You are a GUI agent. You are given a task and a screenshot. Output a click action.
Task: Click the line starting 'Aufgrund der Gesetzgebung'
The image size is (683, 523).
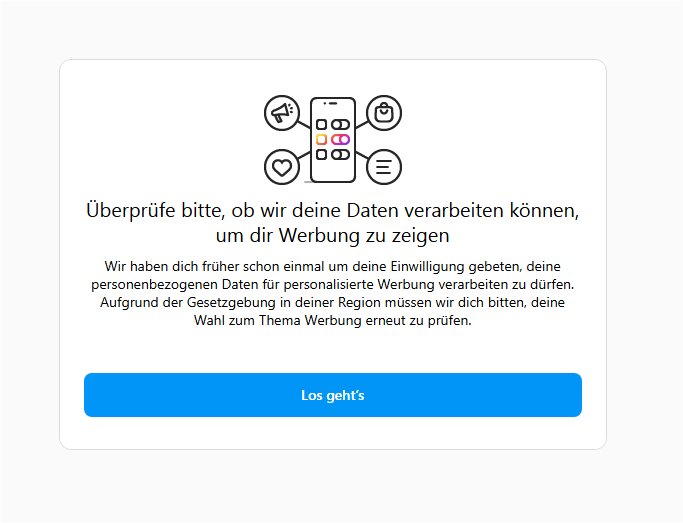click(333, 302)
